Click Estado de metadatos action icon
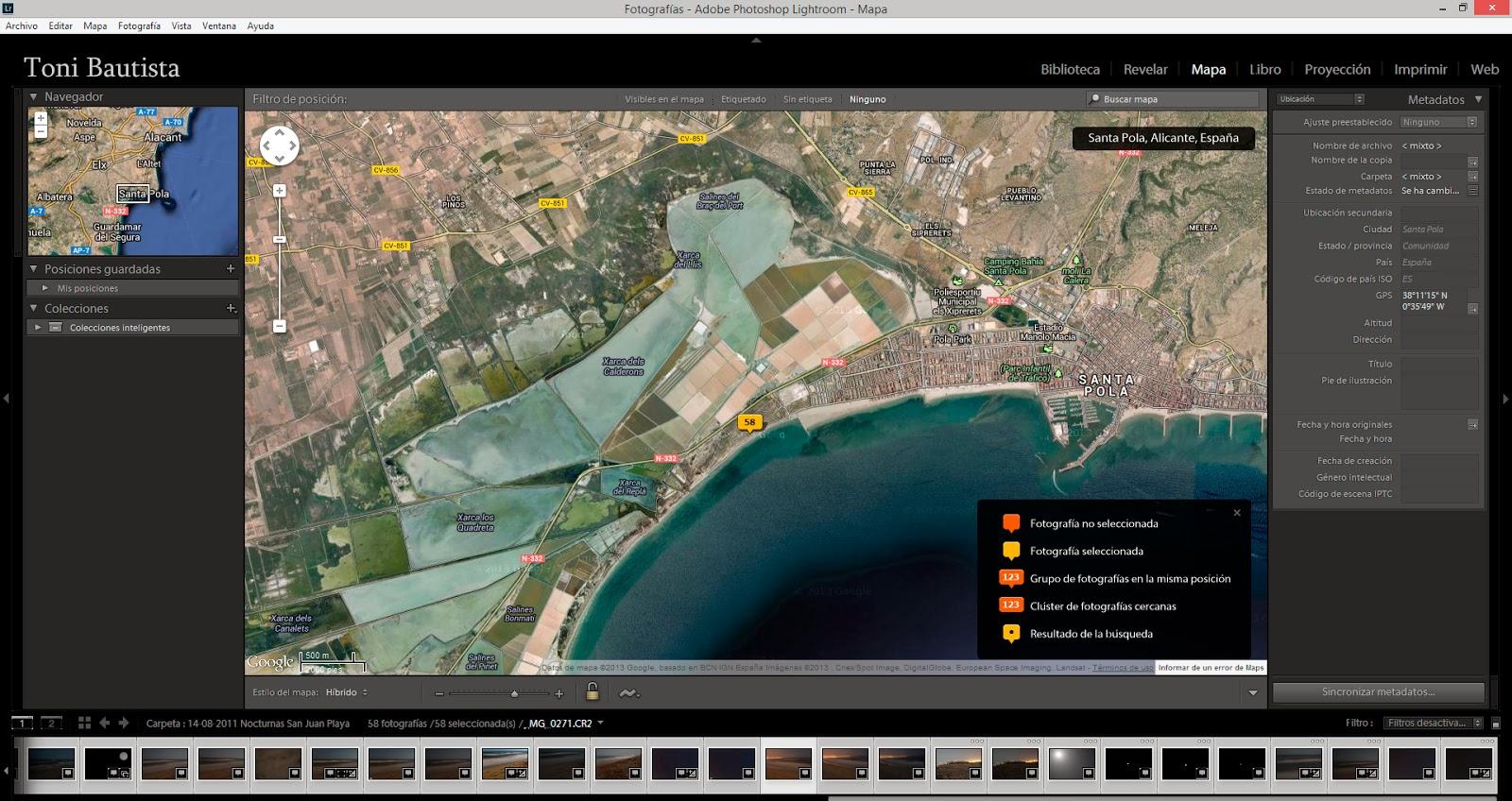Viewport: 1512px width, 801px height. 1472,191
